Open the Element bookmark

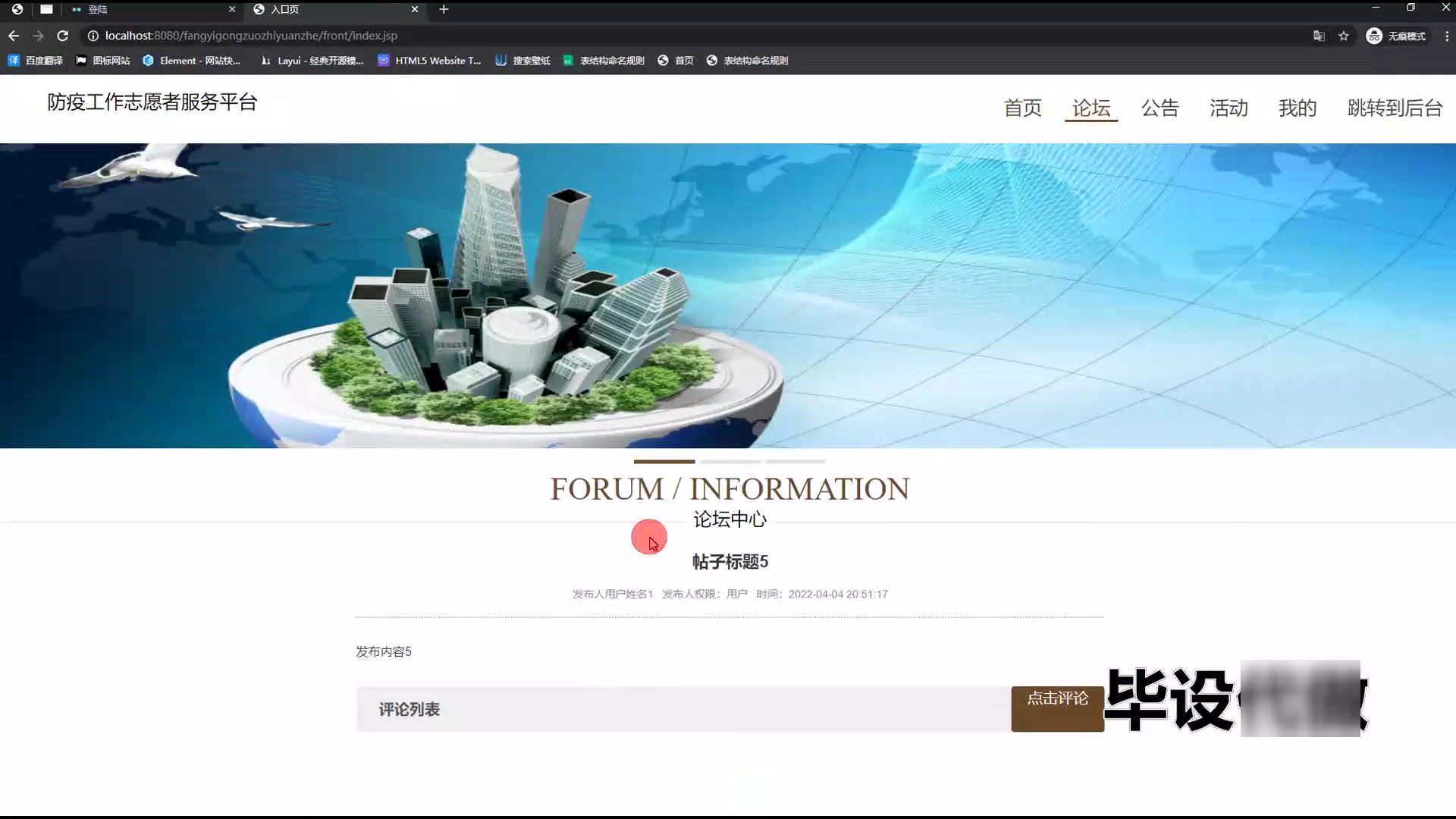tap(192, 61)
